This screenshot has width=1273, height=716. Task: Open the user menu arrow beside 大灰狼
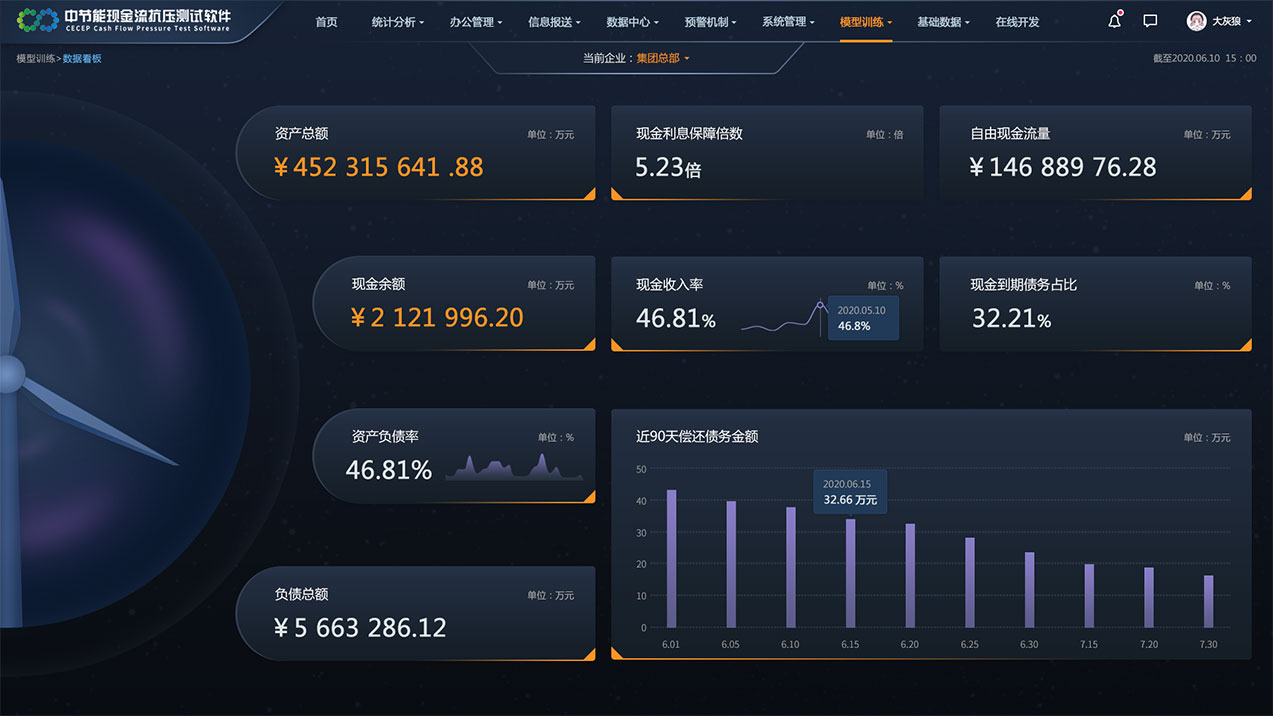coord(1247,21)
